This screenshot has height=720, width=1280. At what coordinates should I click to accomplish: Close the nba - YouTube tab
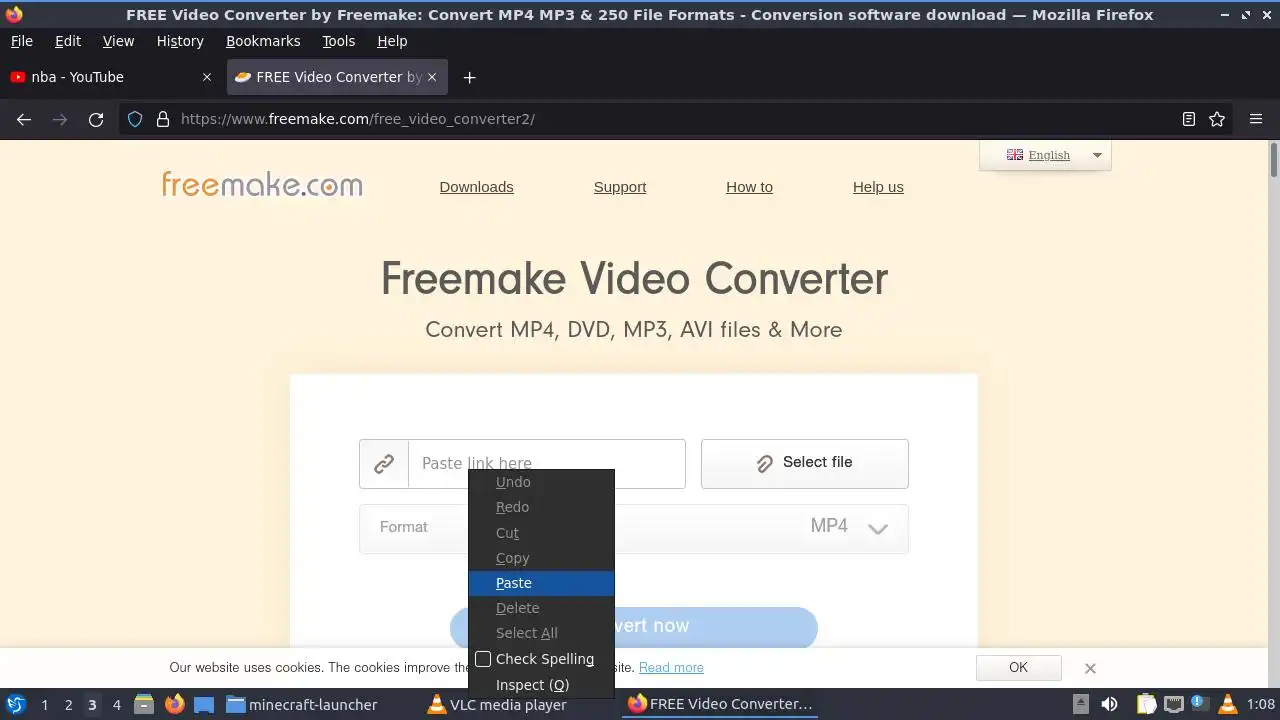click(207, 77)
